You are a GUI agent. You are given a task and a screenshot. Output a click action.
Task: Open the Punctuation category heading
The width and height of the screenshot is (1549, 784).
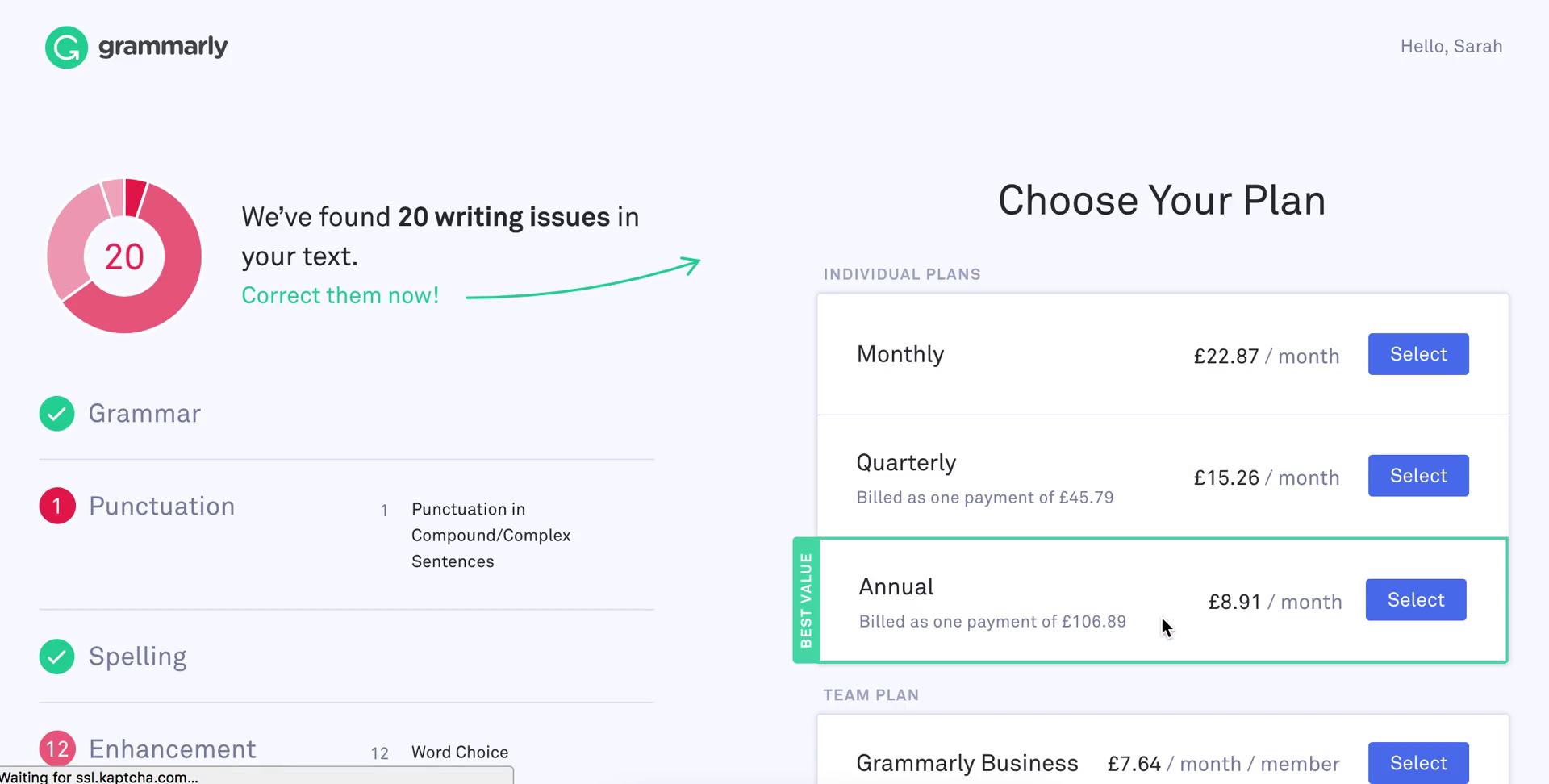click(x=161, y=507)
